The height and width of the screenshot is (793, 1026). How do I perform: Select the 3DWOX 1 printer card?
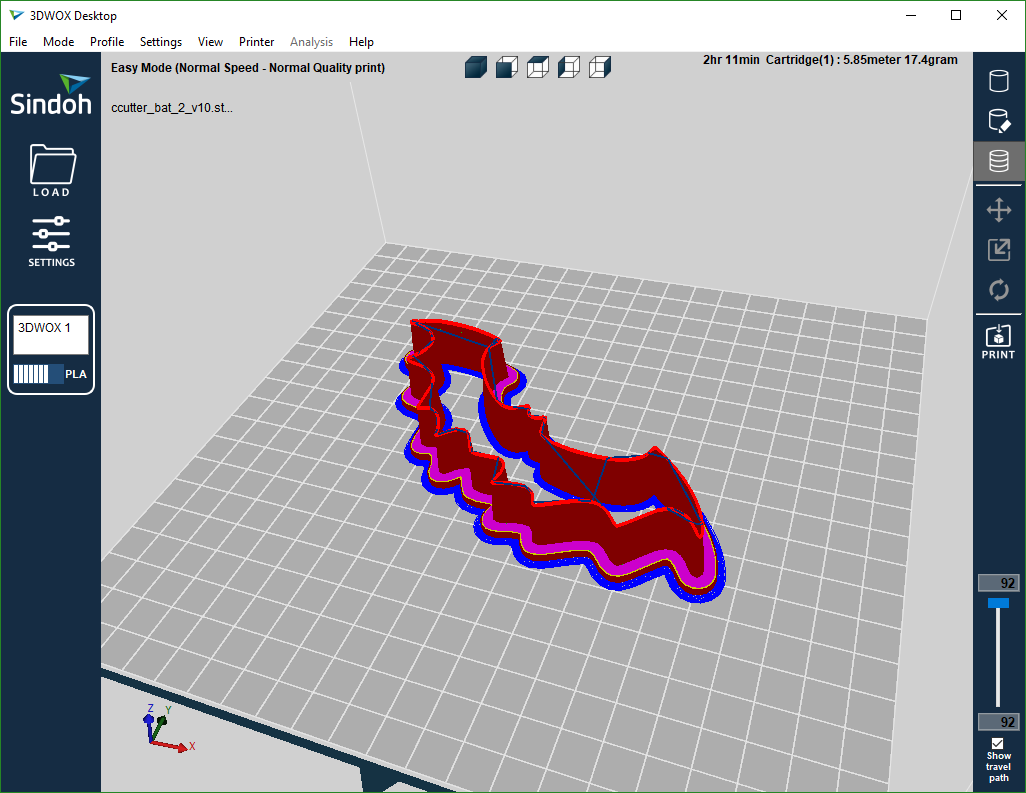51,349
